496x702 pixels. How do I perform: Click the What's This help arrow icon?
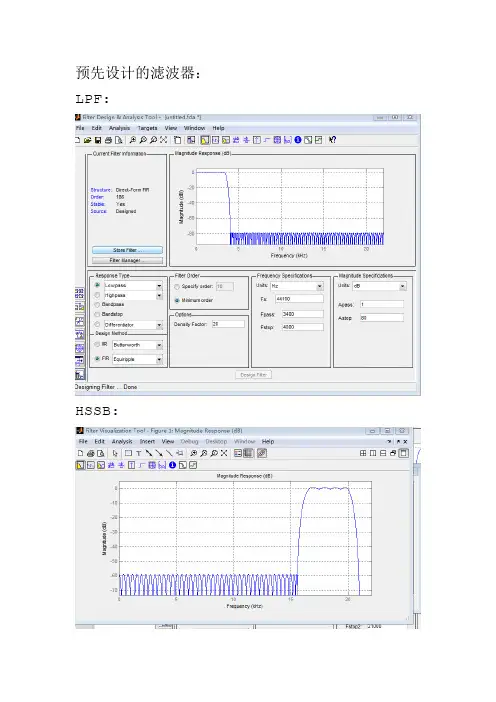point(332,140)
